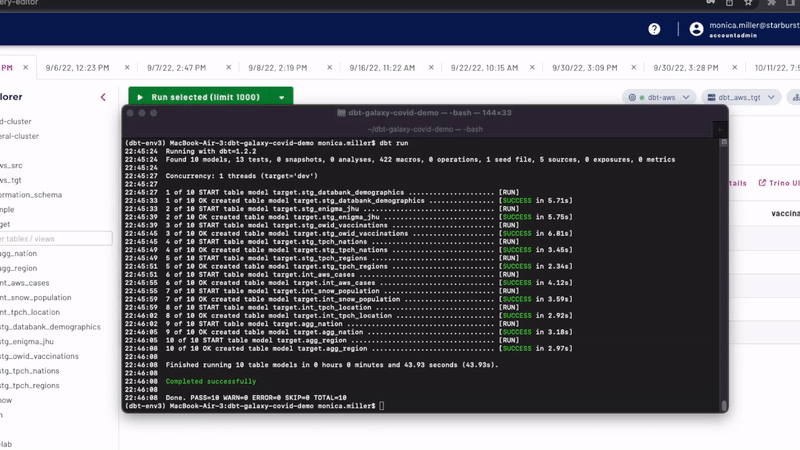The width and height of the screenshot is (800, 450).
Task: Open the user account avatar icon
Action: [696, 29]
